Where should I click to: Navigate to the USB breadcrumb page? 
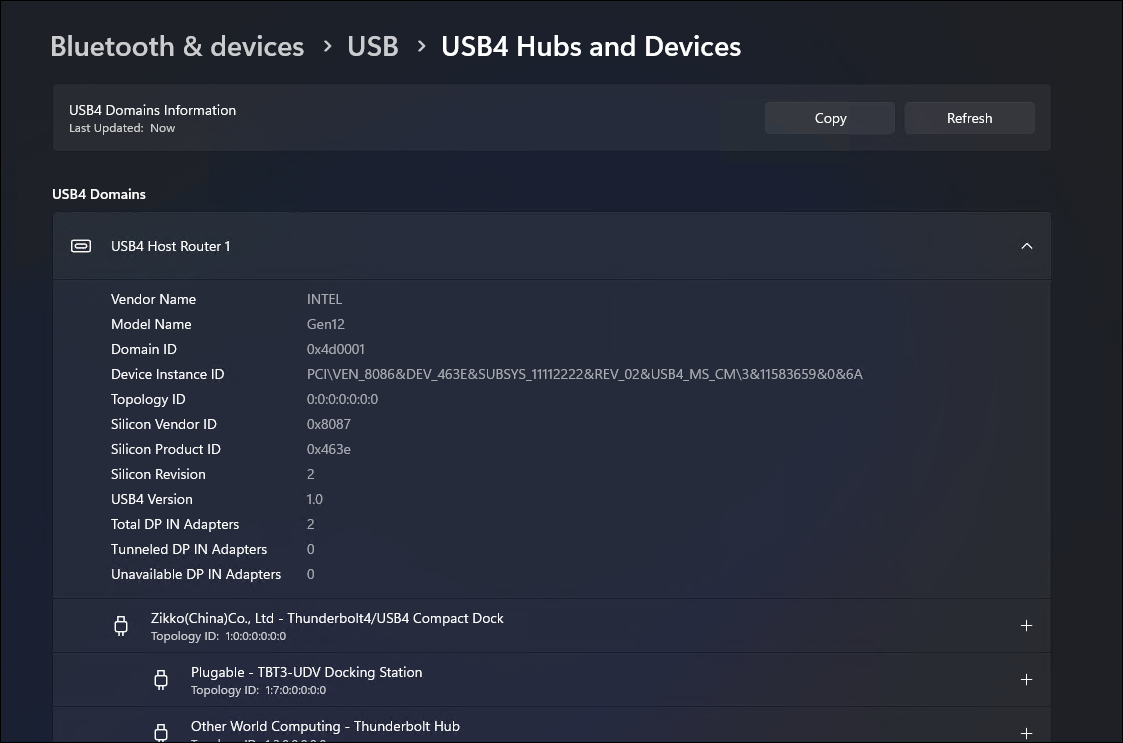(373, 47)
